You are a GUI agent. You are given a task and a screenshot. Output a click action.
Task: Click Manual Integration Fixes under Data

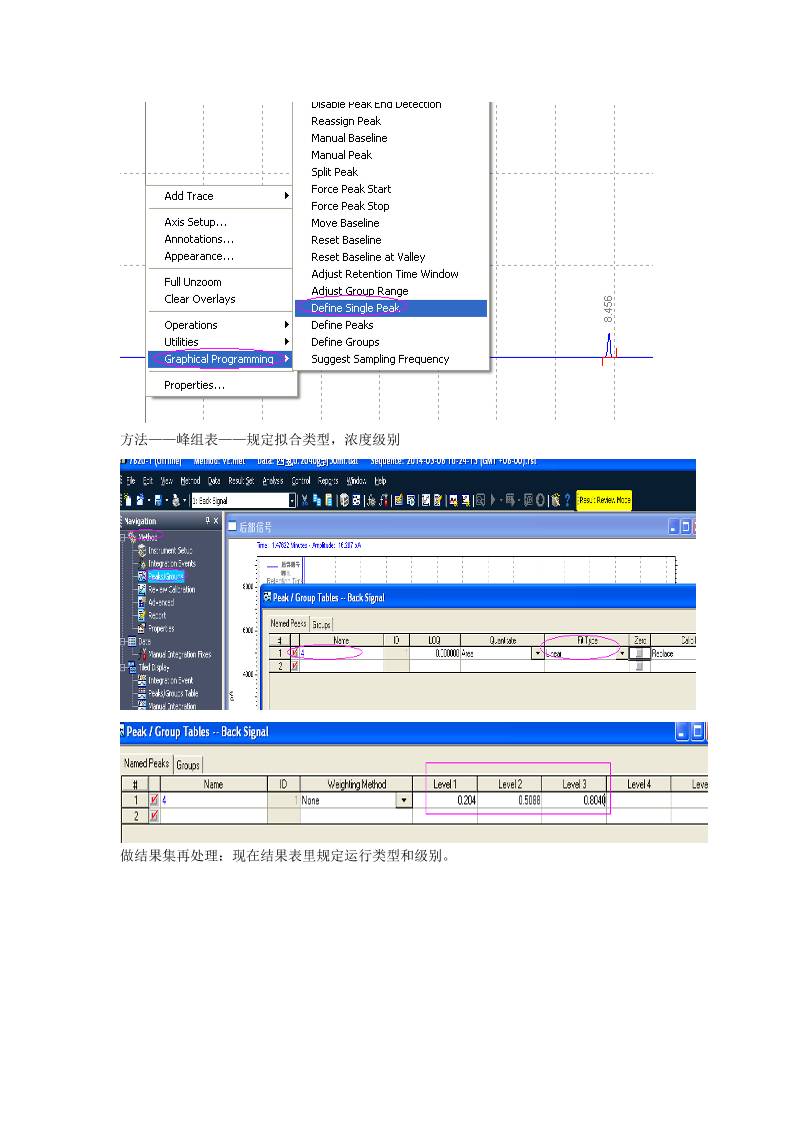[180, 655]
